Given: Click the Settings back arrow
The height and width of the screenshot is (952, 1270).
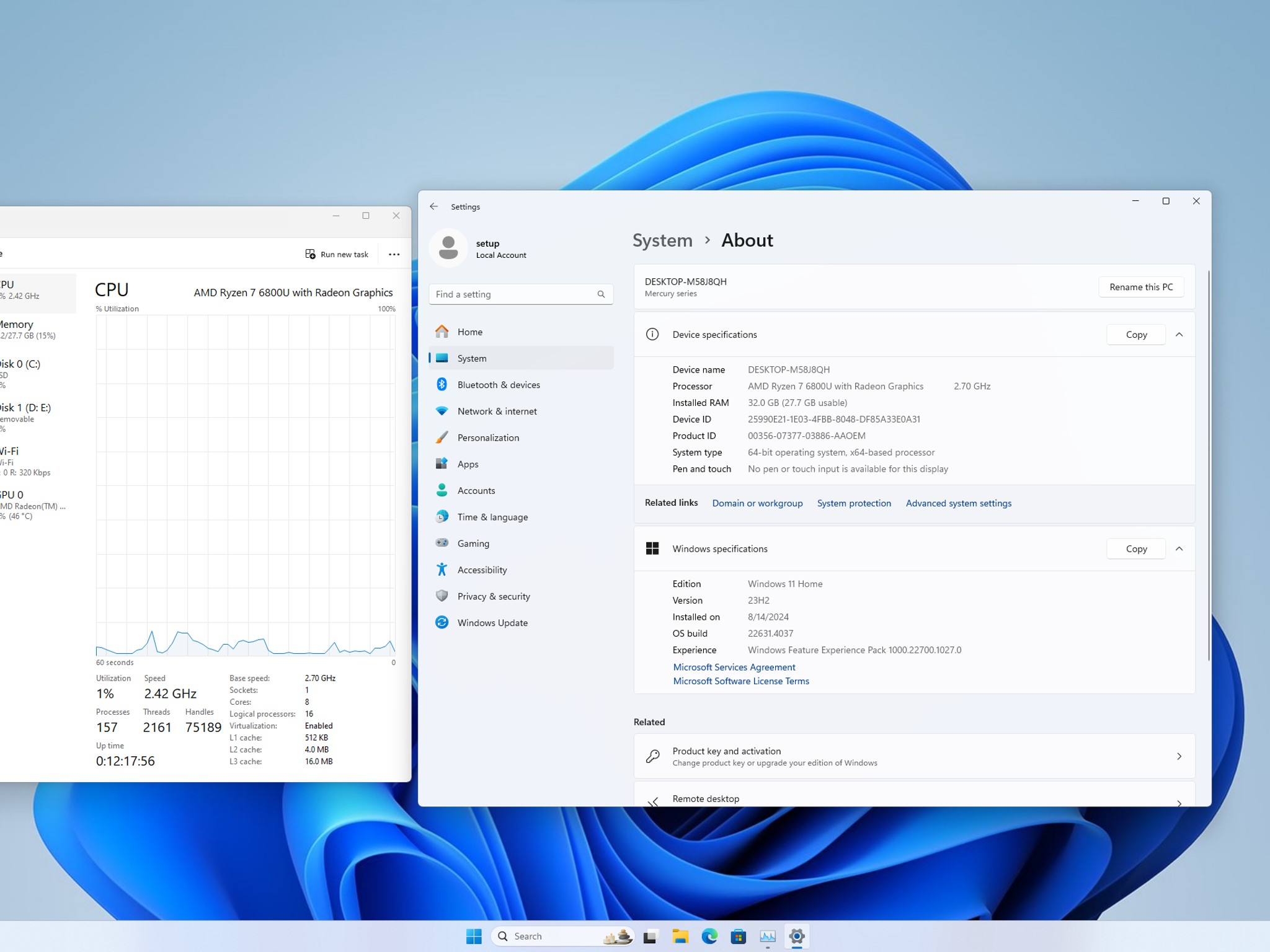Looking at the screenshot, I should pyautogui.click(x=434, y=206).
